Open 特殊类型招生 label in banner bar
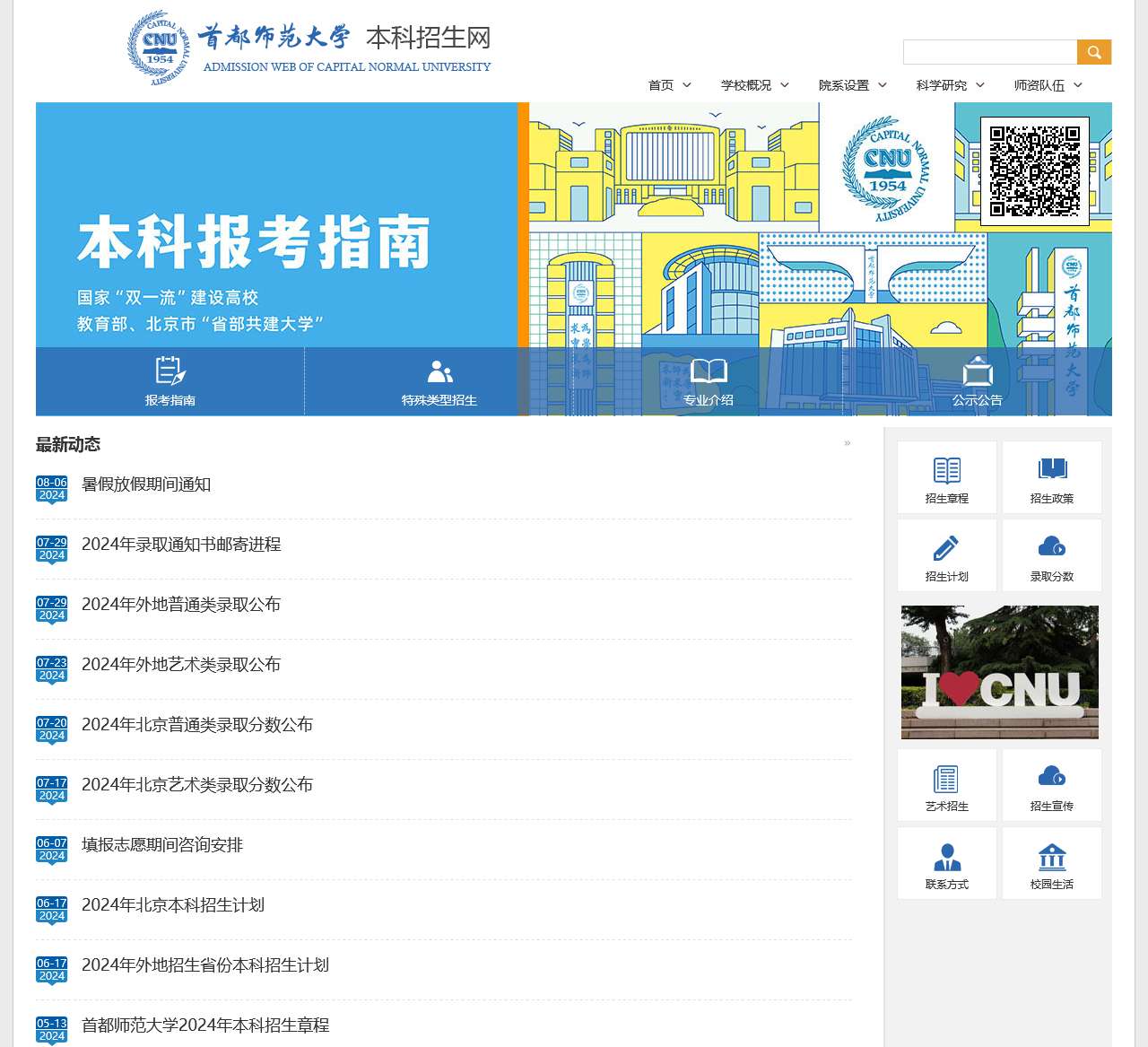 click(x=439, y=400)
